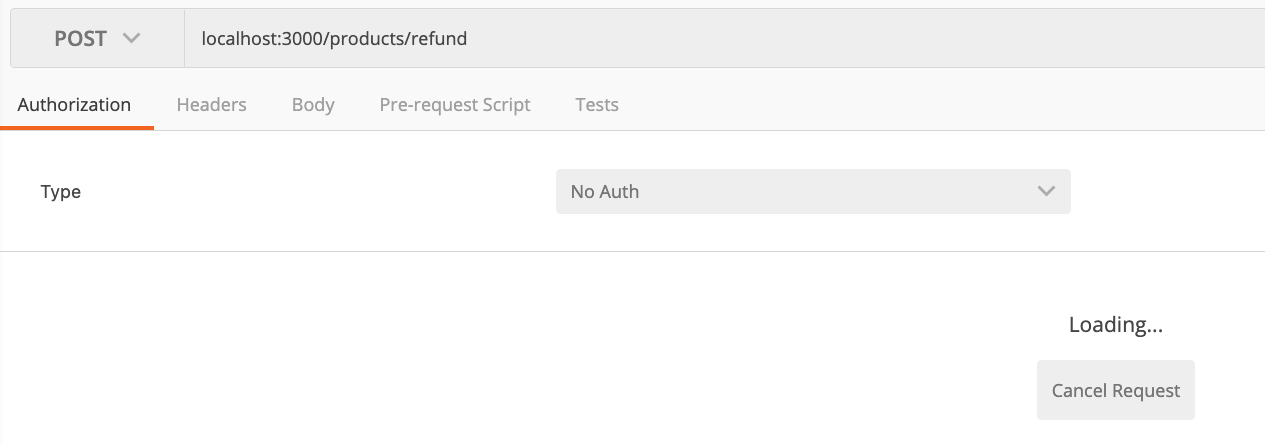Focus the request URL input field
Viewport: 1265px width, 444px height.
(720, 39)
